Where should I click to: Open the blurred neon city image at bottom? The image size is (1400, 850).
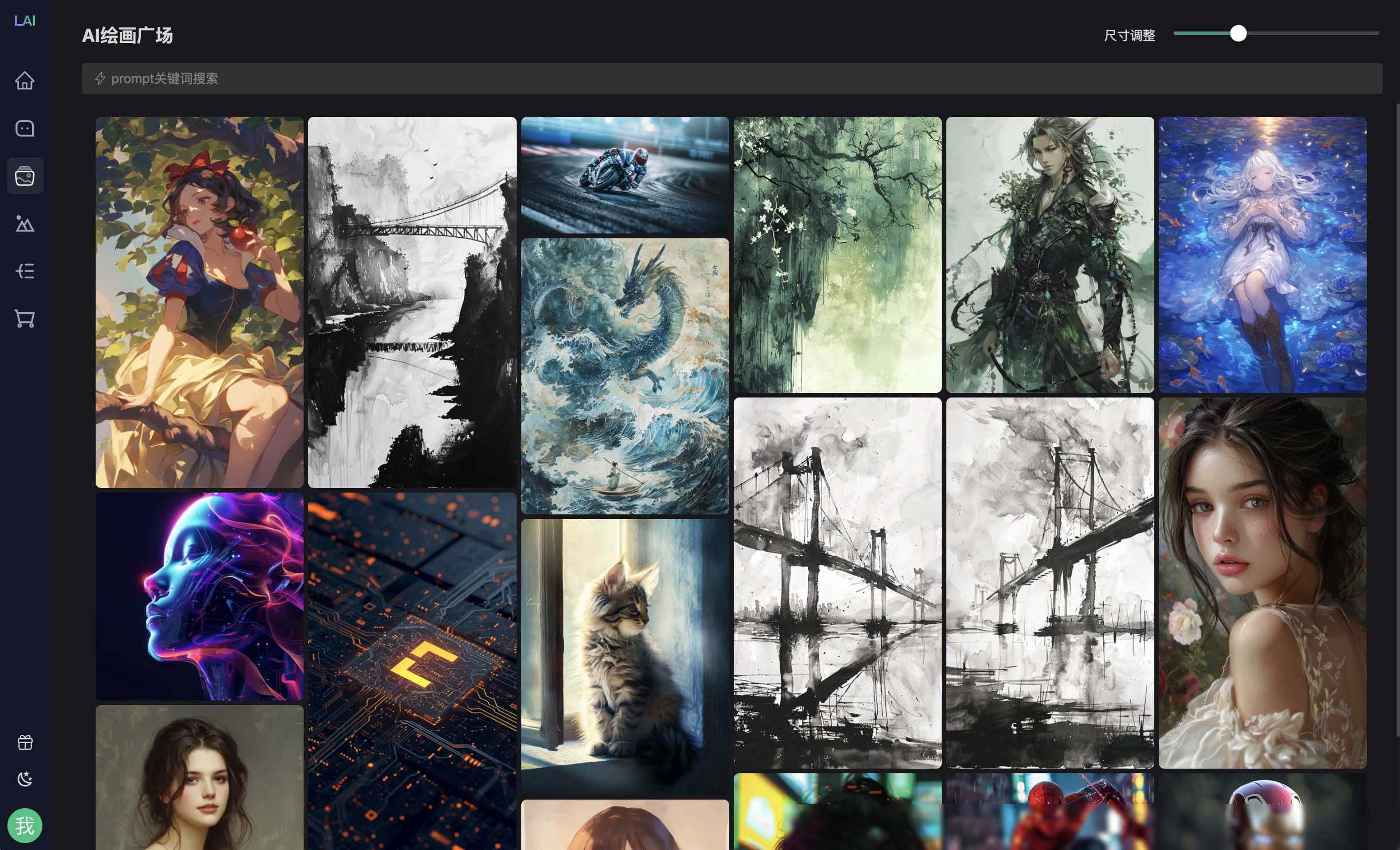(837, 812)
